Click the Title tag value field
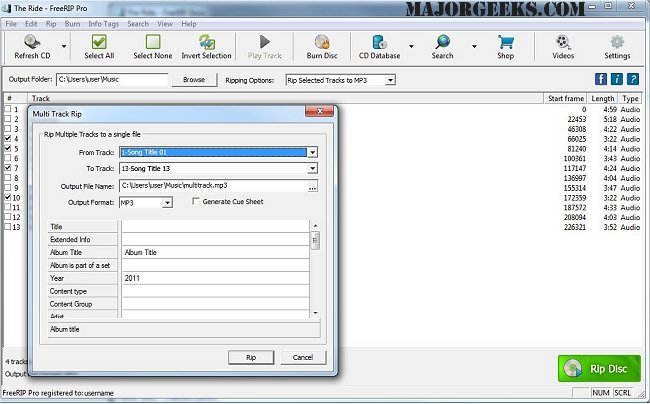The image size is (650, 404). pyautogui.click(x=216, y=227)
